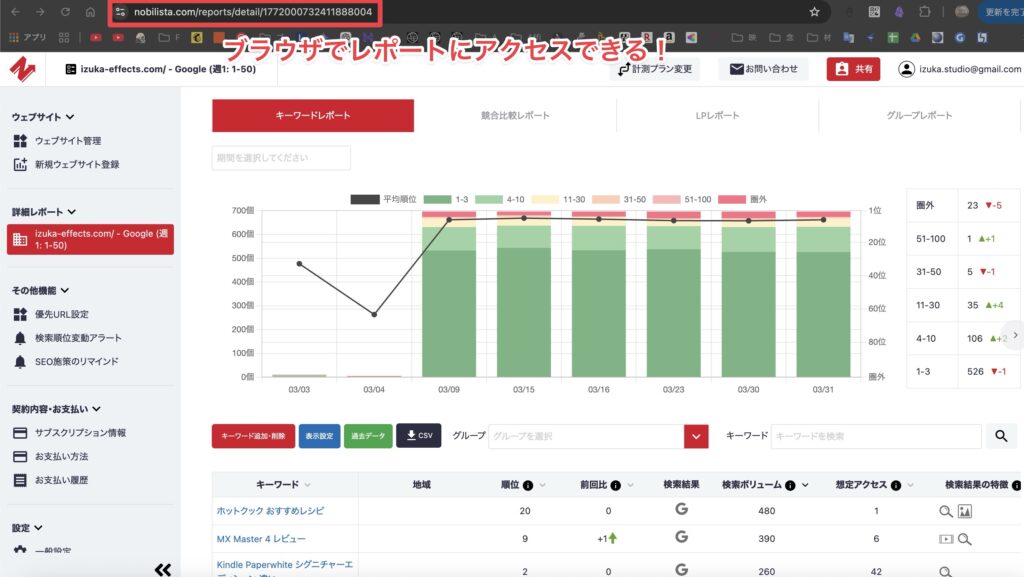Click the 期間を選択してください date field
The width and height of the screenshot is (1024, 577).
click(281, 158)
